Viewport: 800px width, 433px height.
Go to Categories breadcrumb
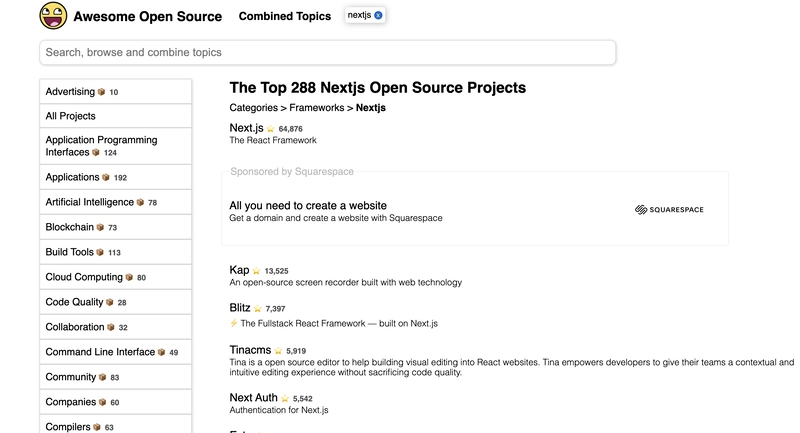pyautogui.click(x=253, y=108)
